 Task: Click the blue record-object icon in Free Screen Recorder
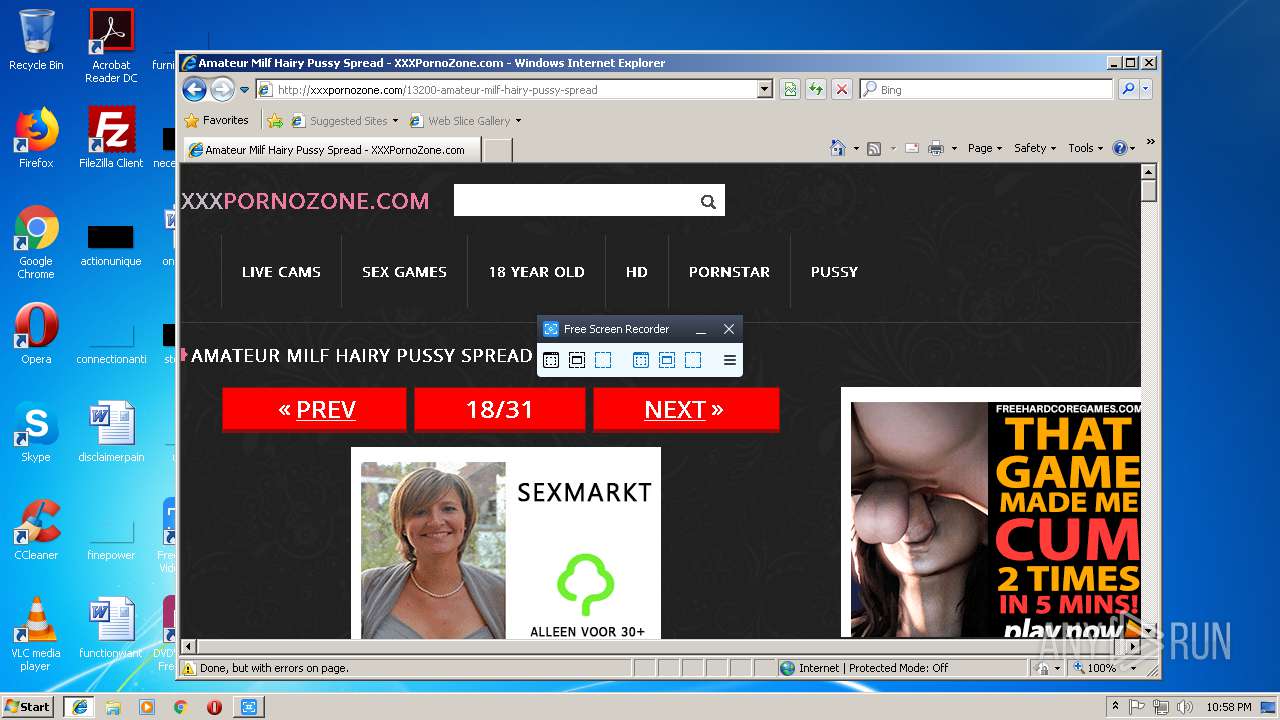point(667,360)
